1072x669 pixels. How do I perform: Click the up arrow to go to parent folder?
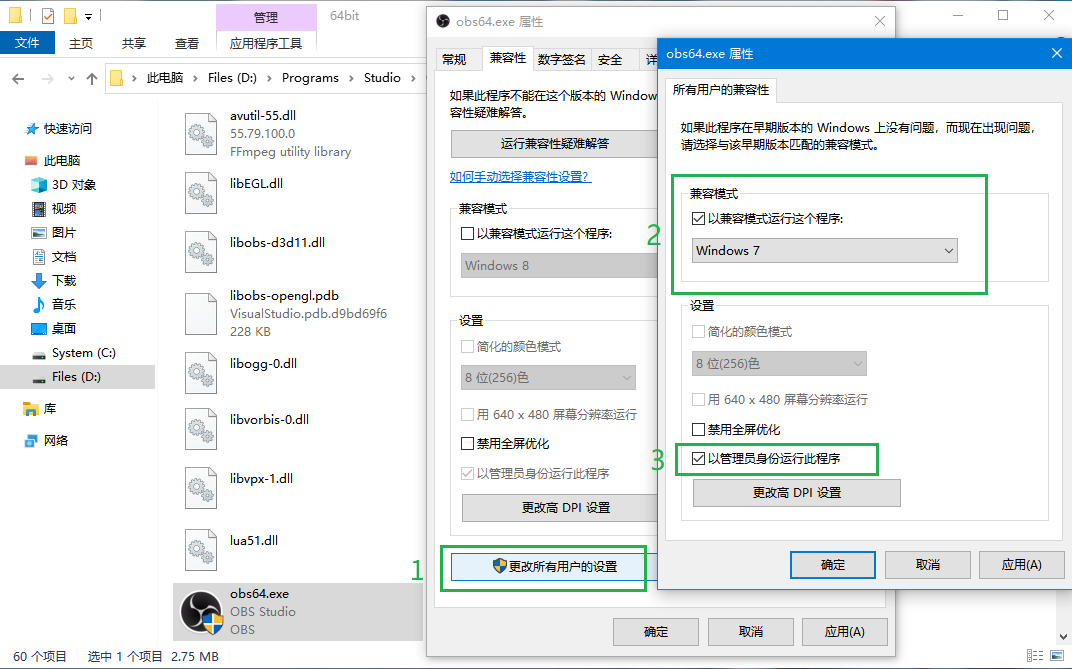(93, 77)
